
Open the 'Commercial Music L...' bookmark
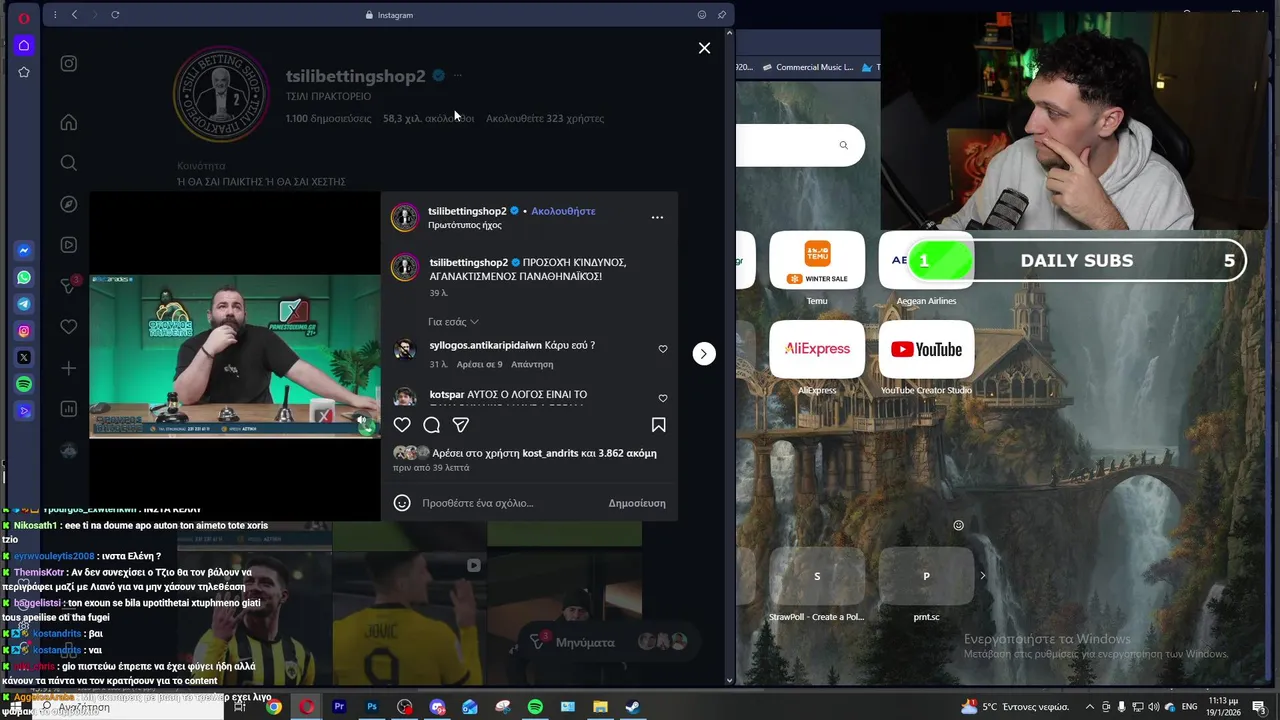pos(808,67)
